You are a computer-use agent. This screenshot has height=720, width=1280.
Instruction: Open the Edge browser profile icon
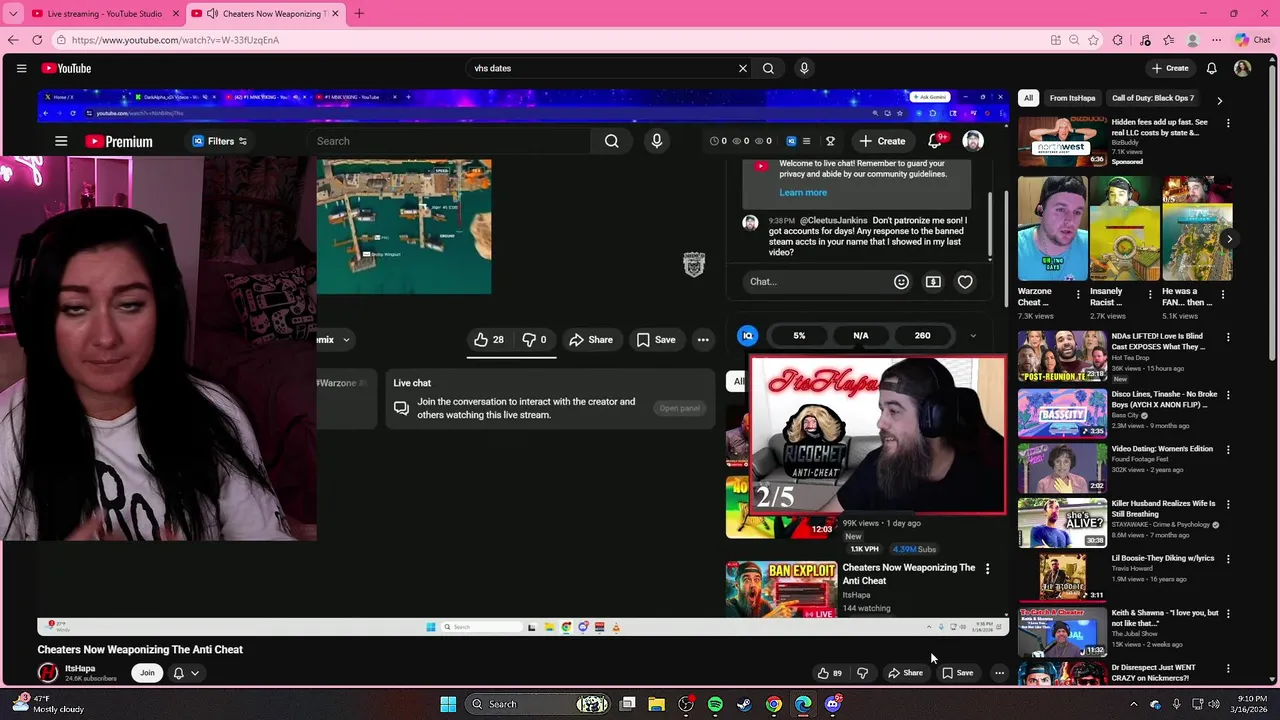(x=1193, y=40)
